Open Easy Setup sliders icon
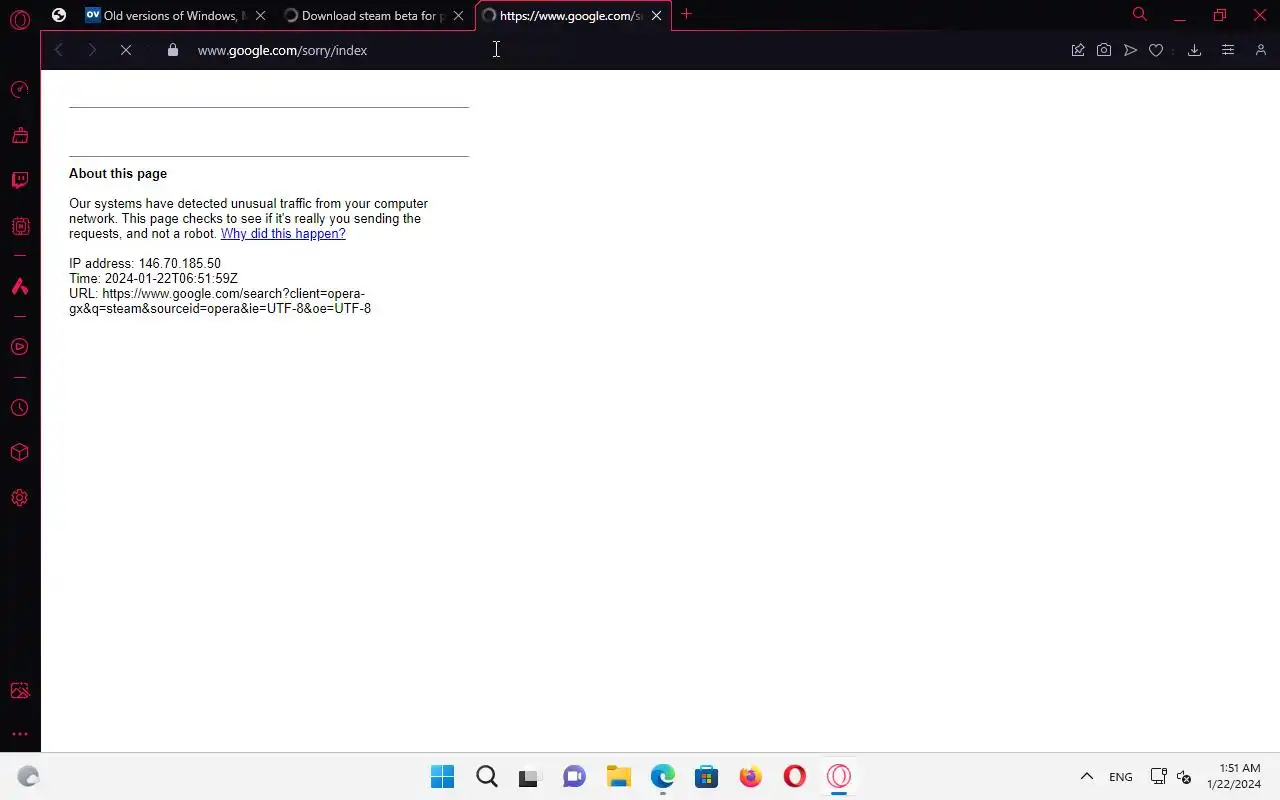1280x800 pixels. (1228, 50)
